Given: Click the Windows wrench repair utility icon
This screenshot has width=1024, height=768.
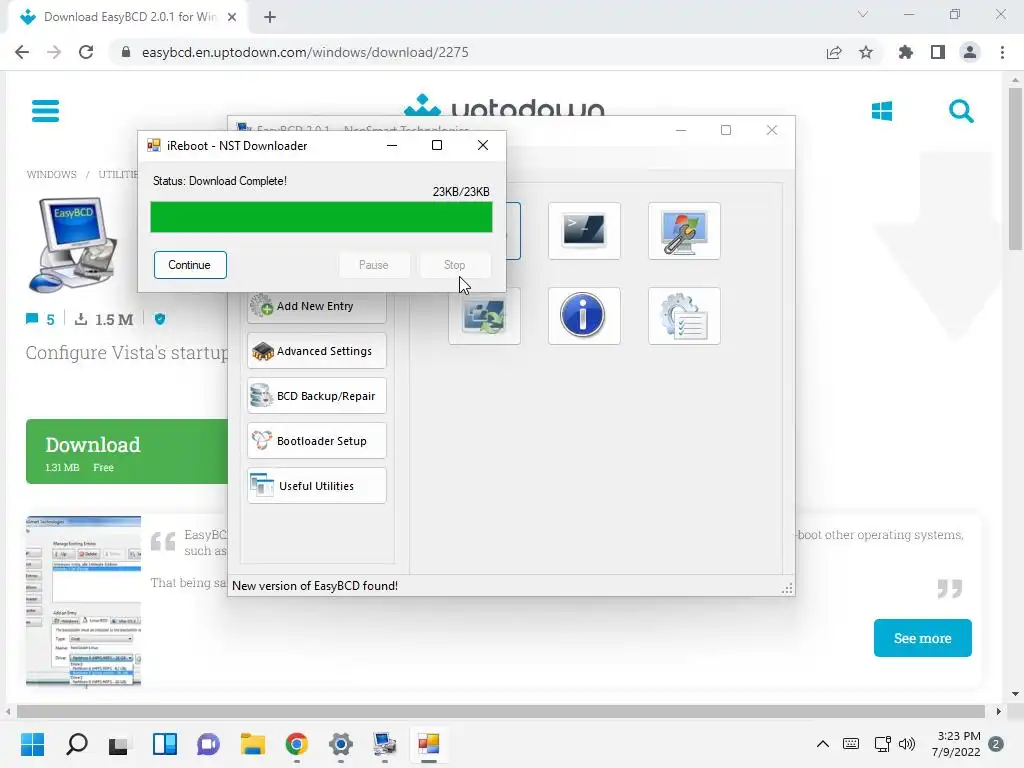Looking at the screenshot, I should (x=684, y=231).
